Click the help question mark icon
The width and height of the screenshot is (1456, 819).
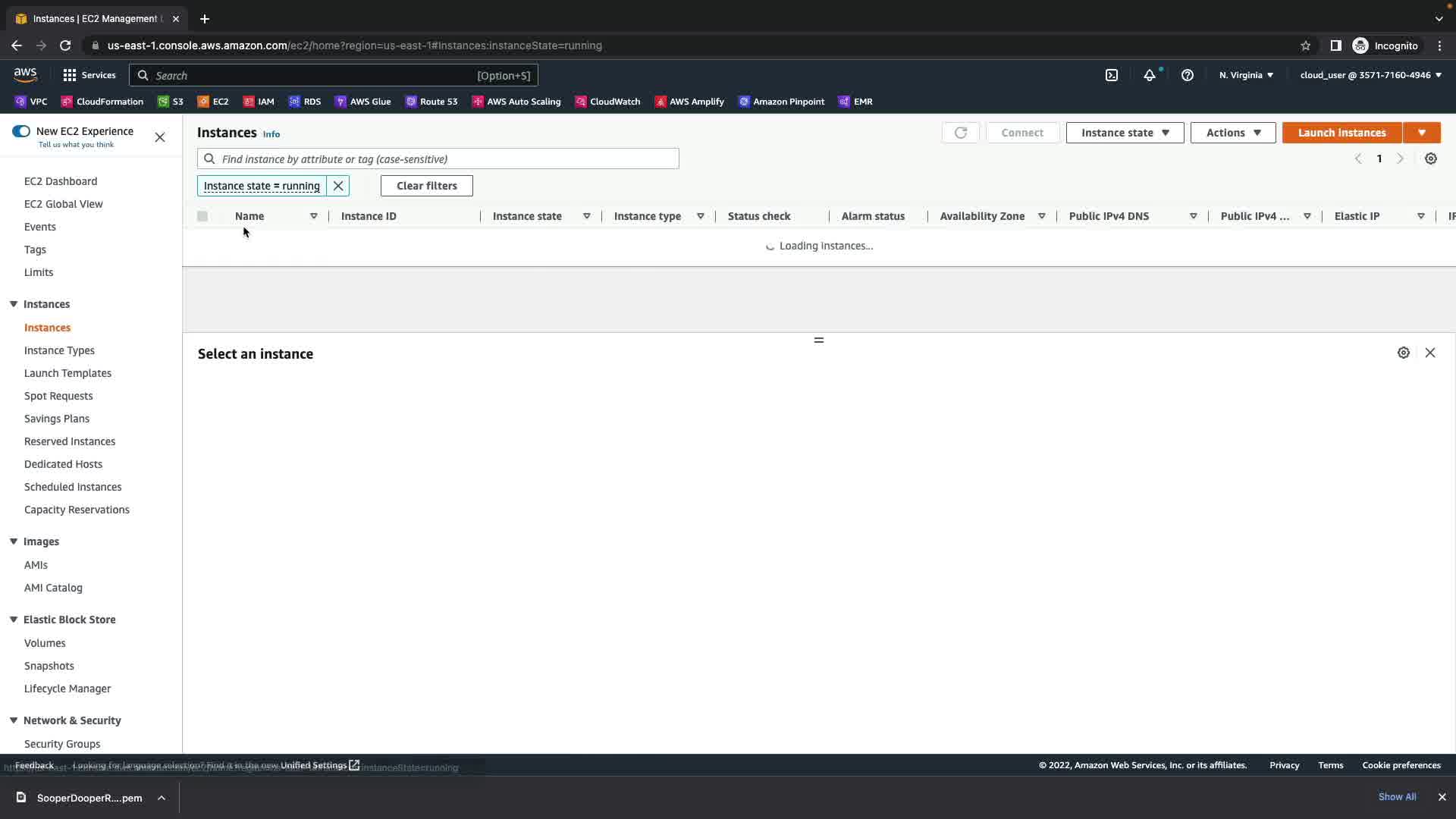click(x=1188, y=75)
